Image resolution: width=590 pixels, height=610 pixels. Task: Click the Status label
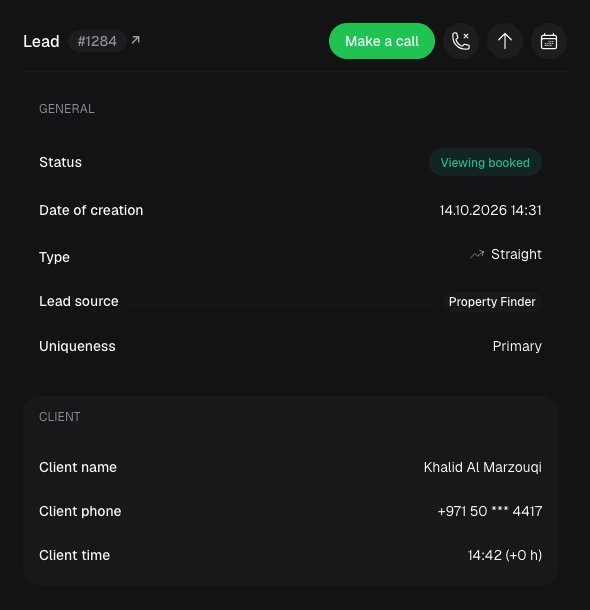point(60,162)
